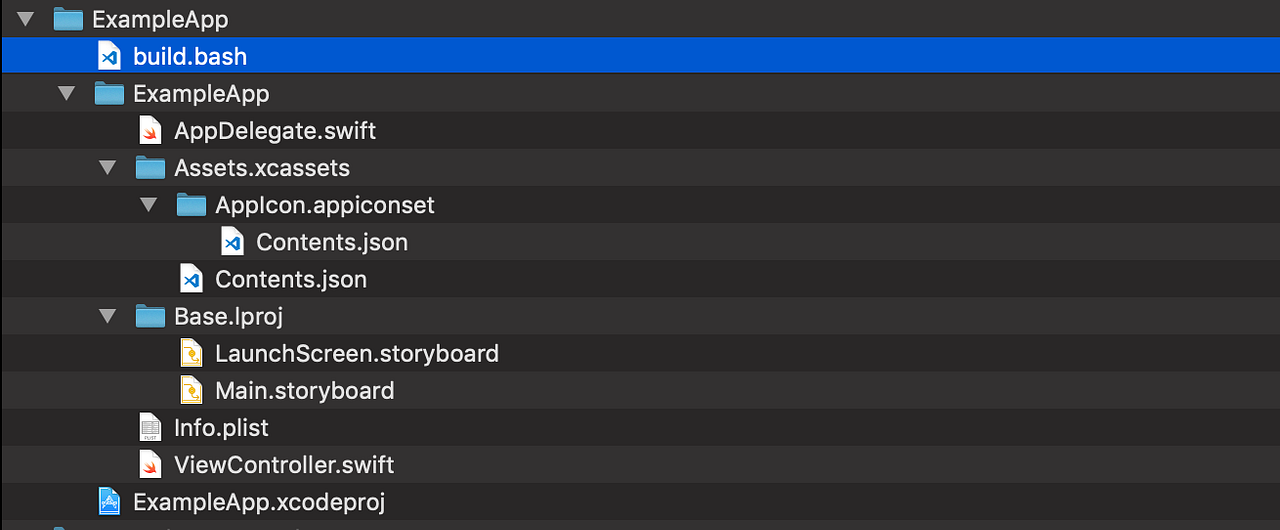Collapse the Base.lproj folder
Image resolution: width=1280 pixels, height=530 pixels.
[108, 316]
